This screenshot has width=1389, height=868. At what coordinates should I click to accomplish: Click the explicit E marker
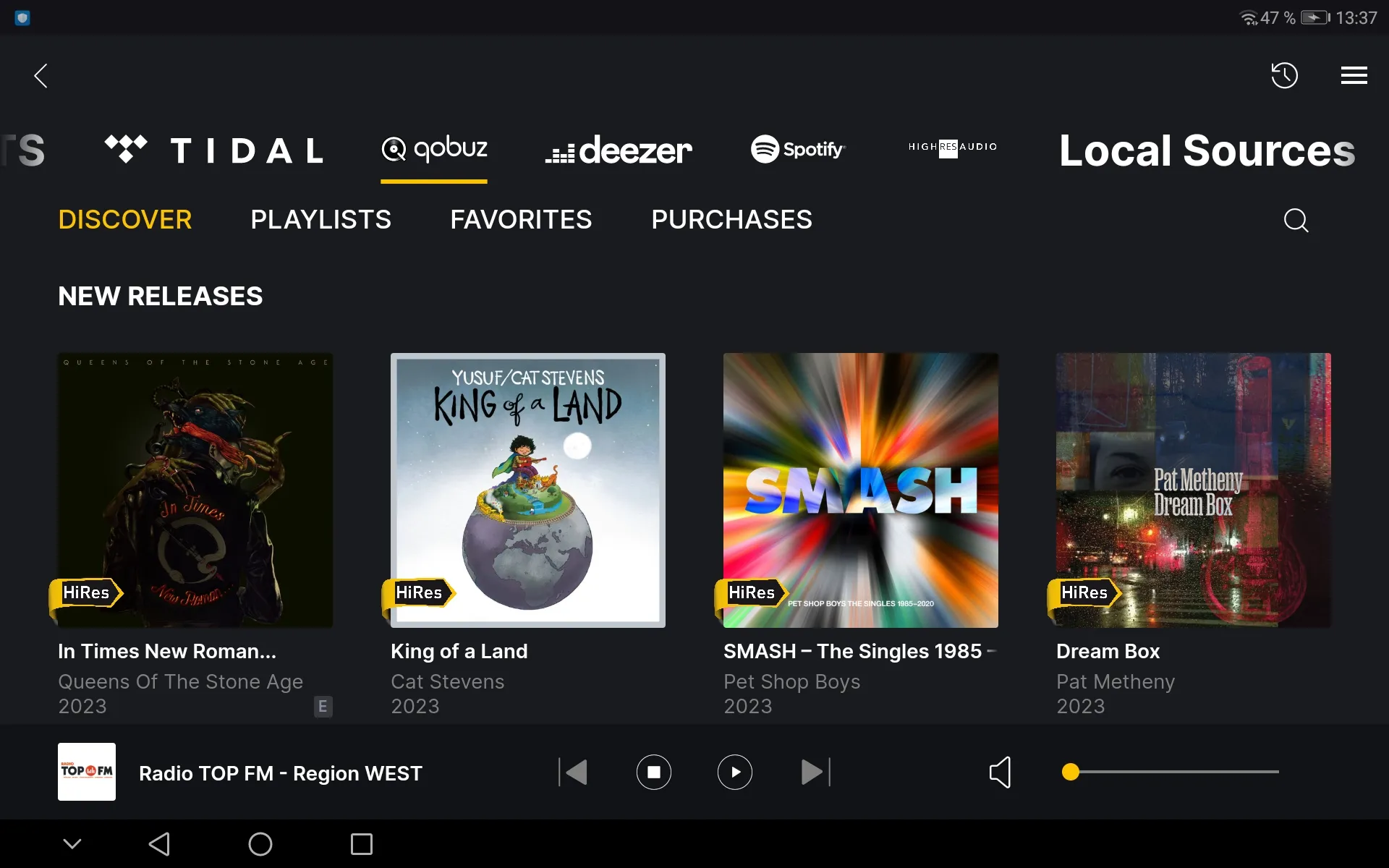click(323, 706)
